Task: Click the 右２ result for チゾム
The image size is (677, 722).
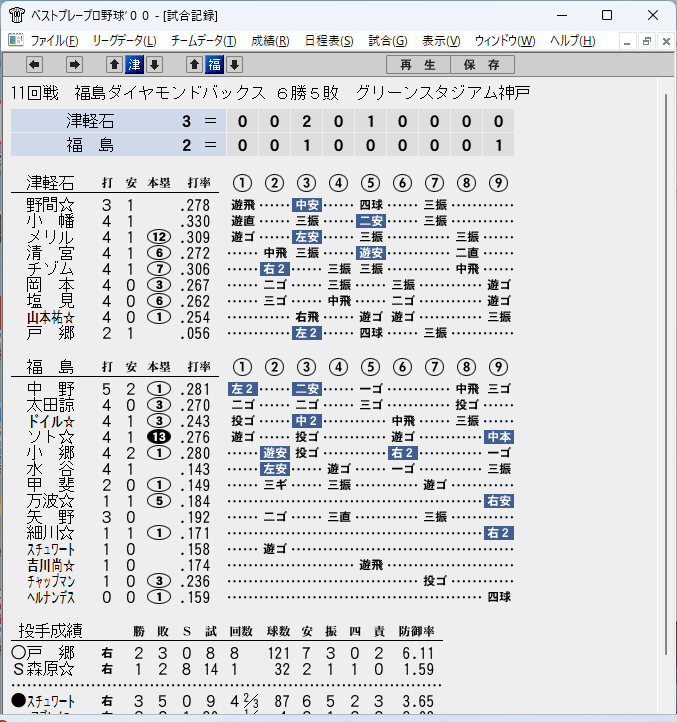Action: tap(275, 269)
